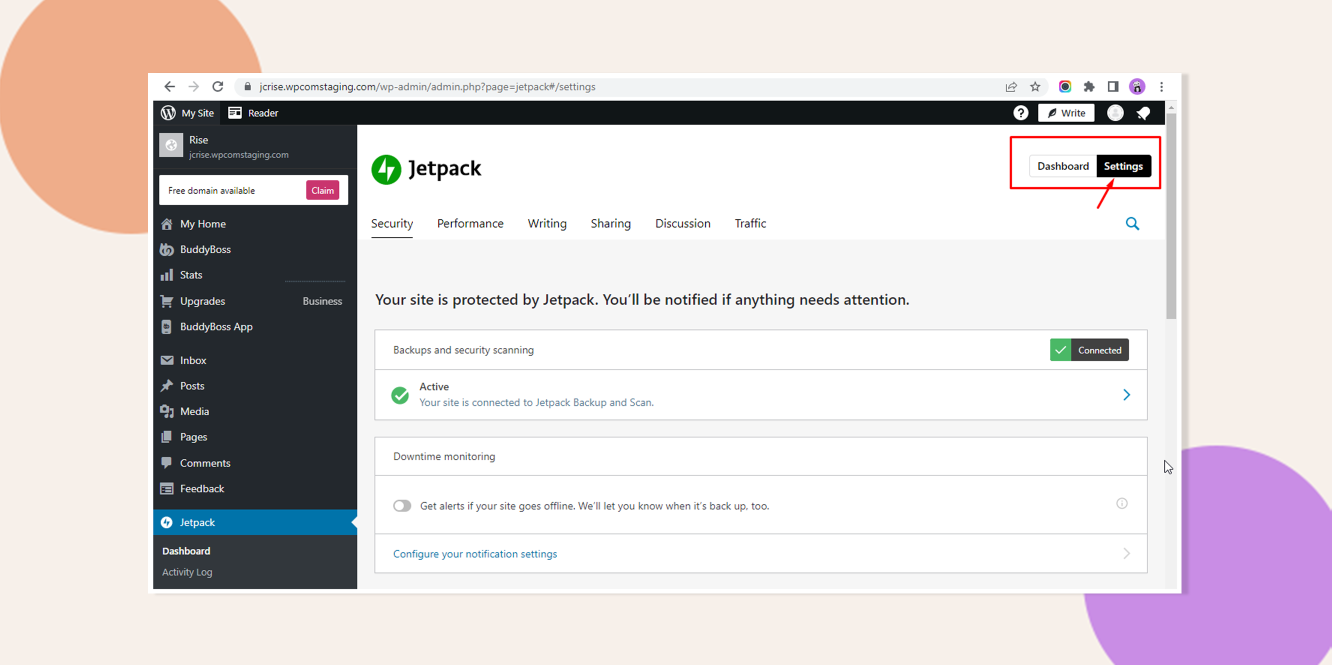Select the Traffic tab
1332x665 pixels.
tap(750, 224)
